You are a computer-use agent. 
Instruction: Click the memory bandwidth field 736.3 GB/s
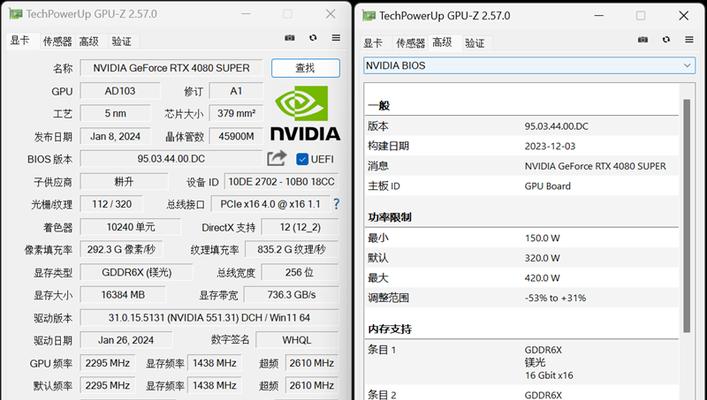click(x=291, y=295)
